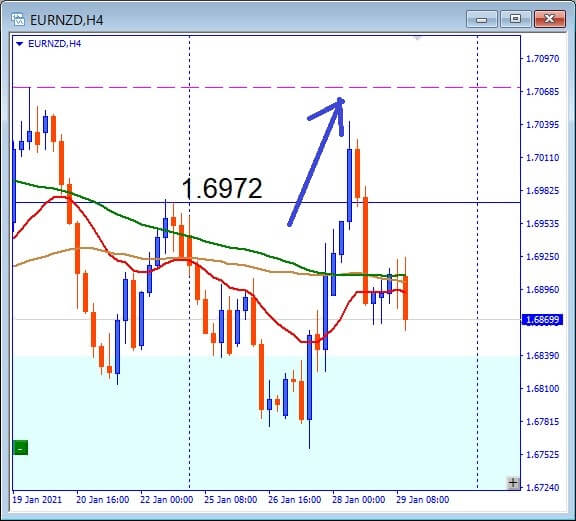The height and width of the screenshot is (521, 576).
Task: Click the 1.67240 price scale value
Action: click(542, 488)
